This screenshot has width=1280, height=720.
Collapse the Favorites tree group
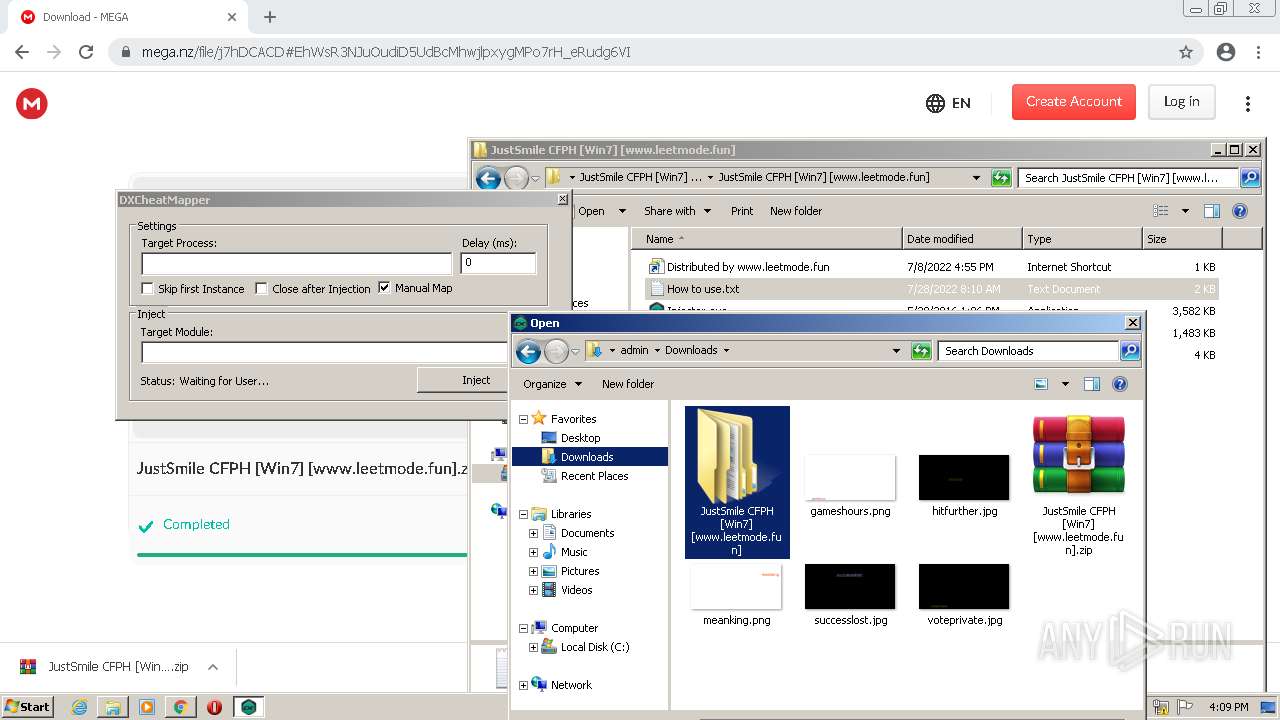click(523, 419)
